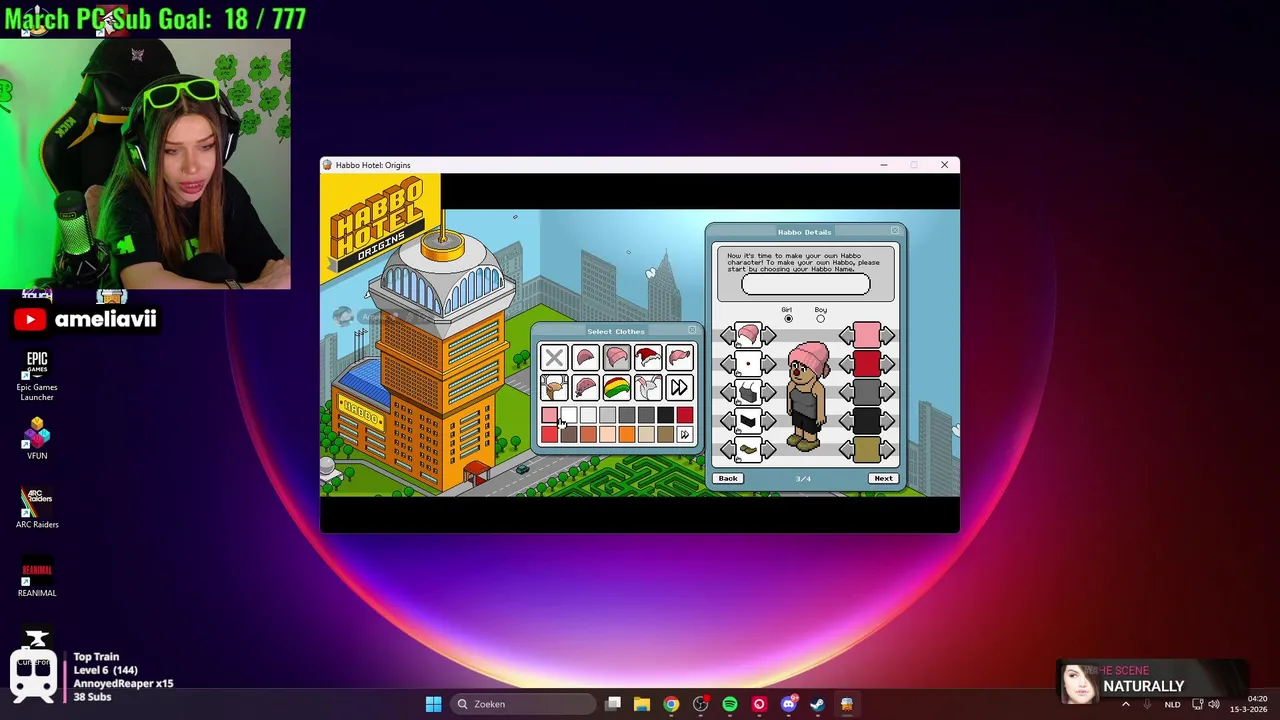Image resolution: width=1280 pixels, height=720 pixels.
Task: Pick the red Santa hat
Action: click(648, 358)
